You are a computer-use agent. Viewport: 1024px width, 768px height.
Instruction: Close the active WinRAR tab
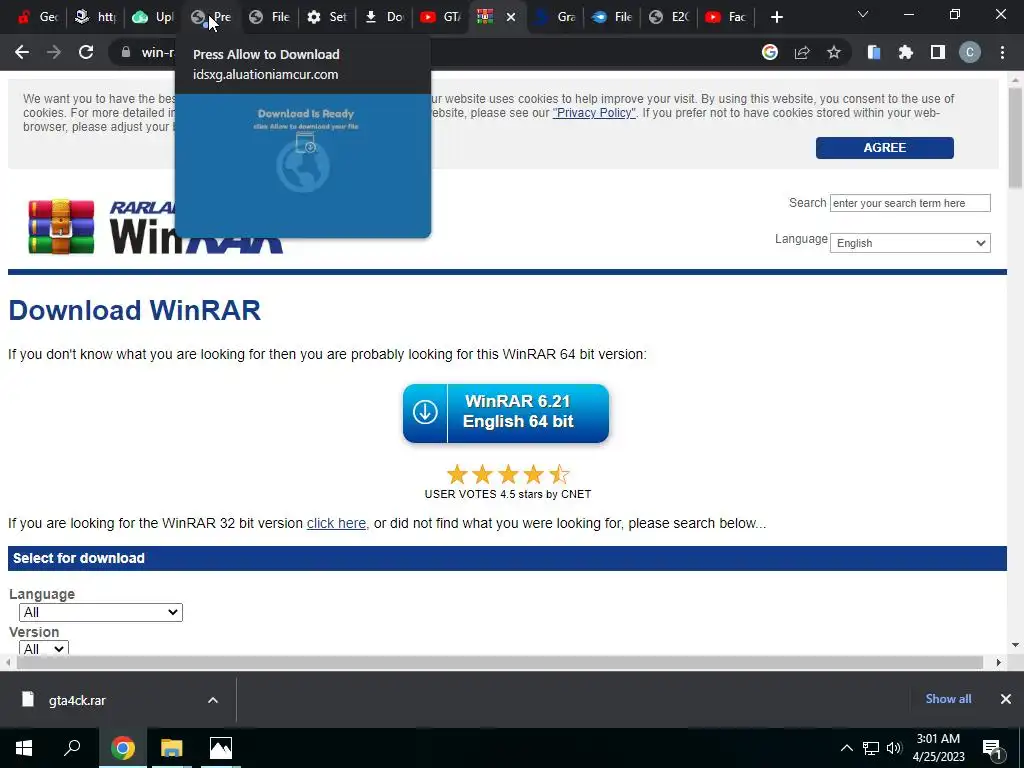pyautogui.click(x=511, y=17)
